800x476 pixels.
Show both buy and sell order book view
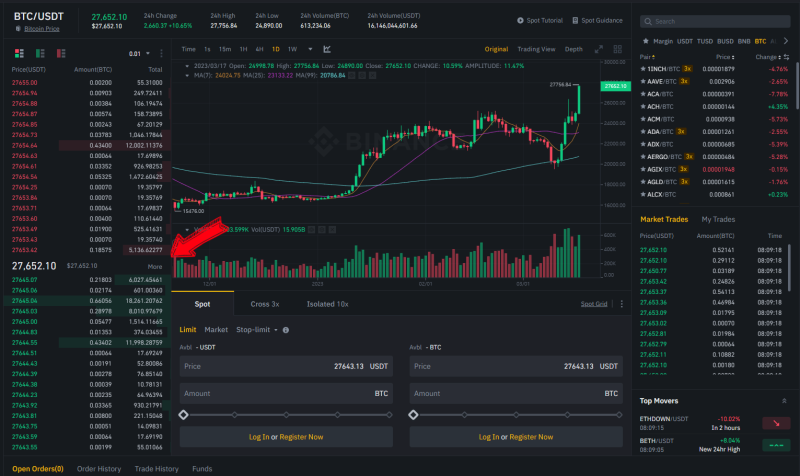click(19, 53)
